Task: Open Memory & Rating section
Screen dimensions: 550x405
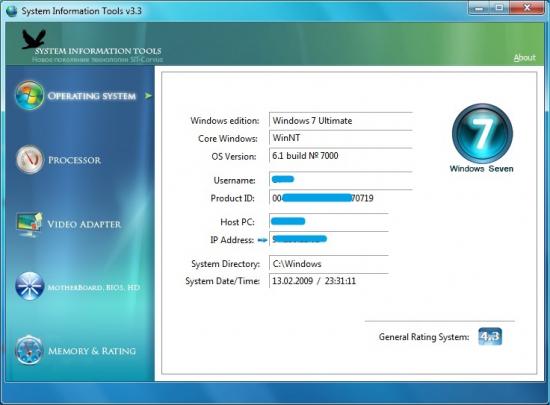Action: pos(92,351)
